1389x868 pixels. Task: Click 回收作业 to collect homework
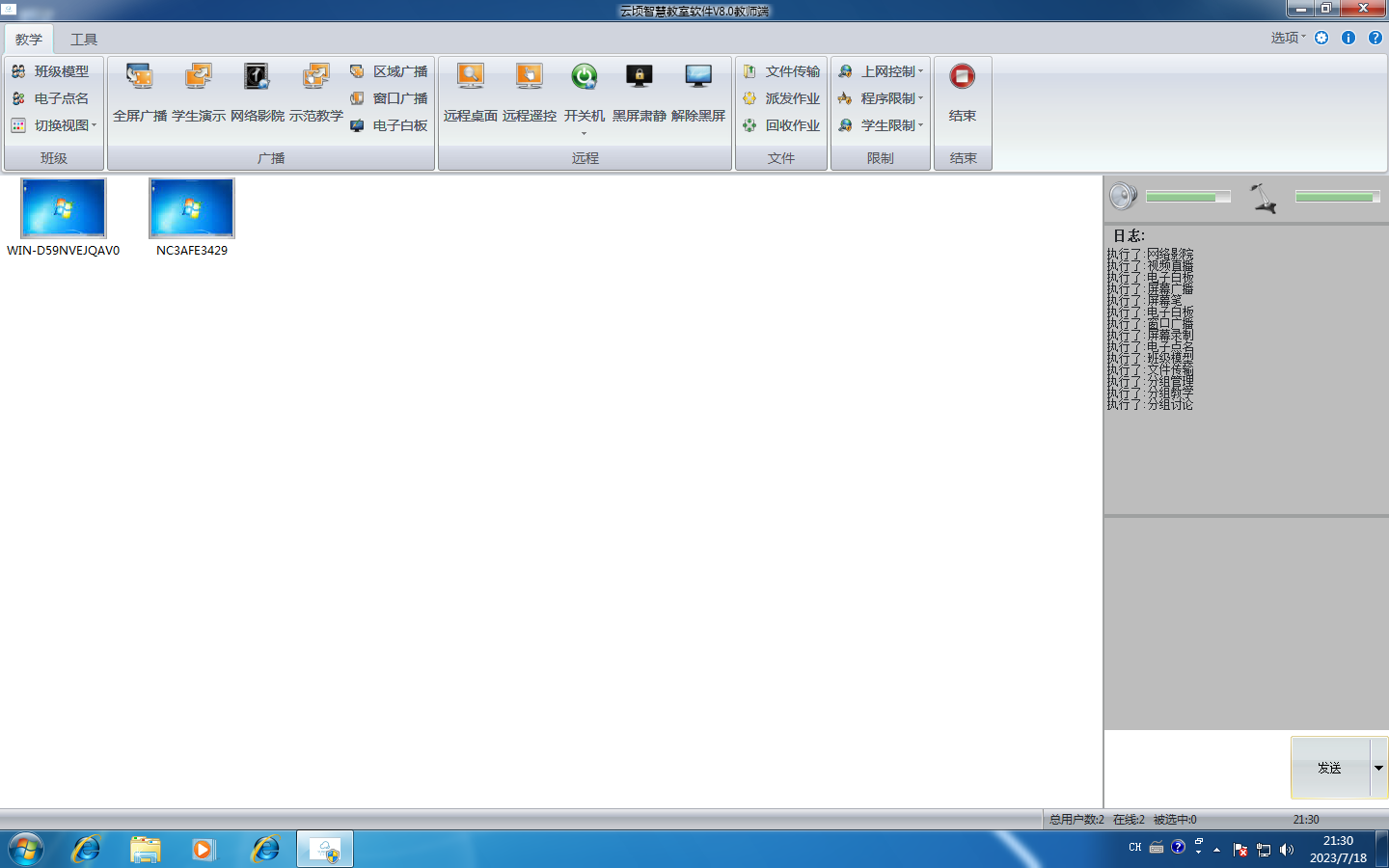tap(781, 125)
